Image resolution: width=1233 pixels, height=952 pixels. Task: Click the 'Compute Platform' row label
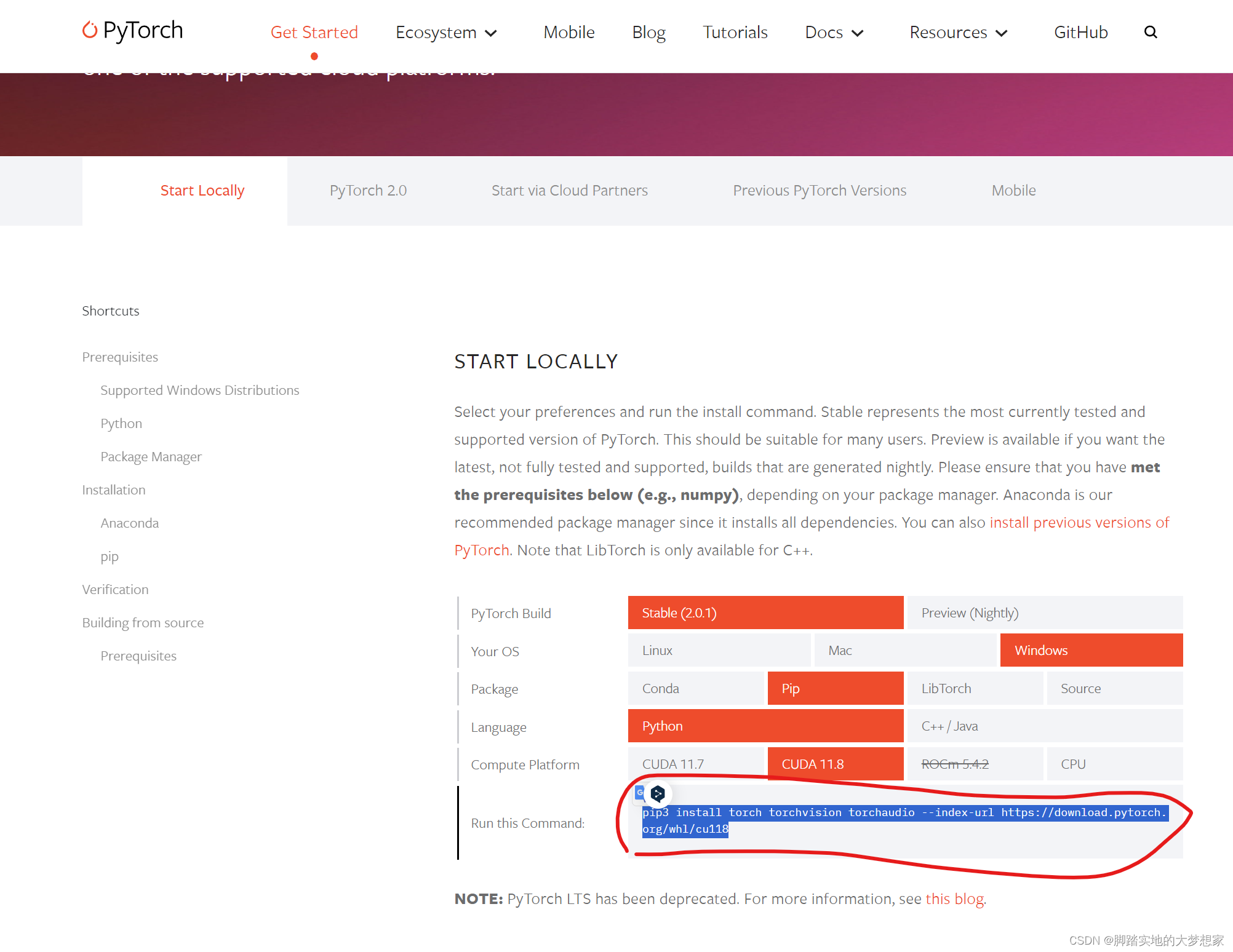[525, 764]
